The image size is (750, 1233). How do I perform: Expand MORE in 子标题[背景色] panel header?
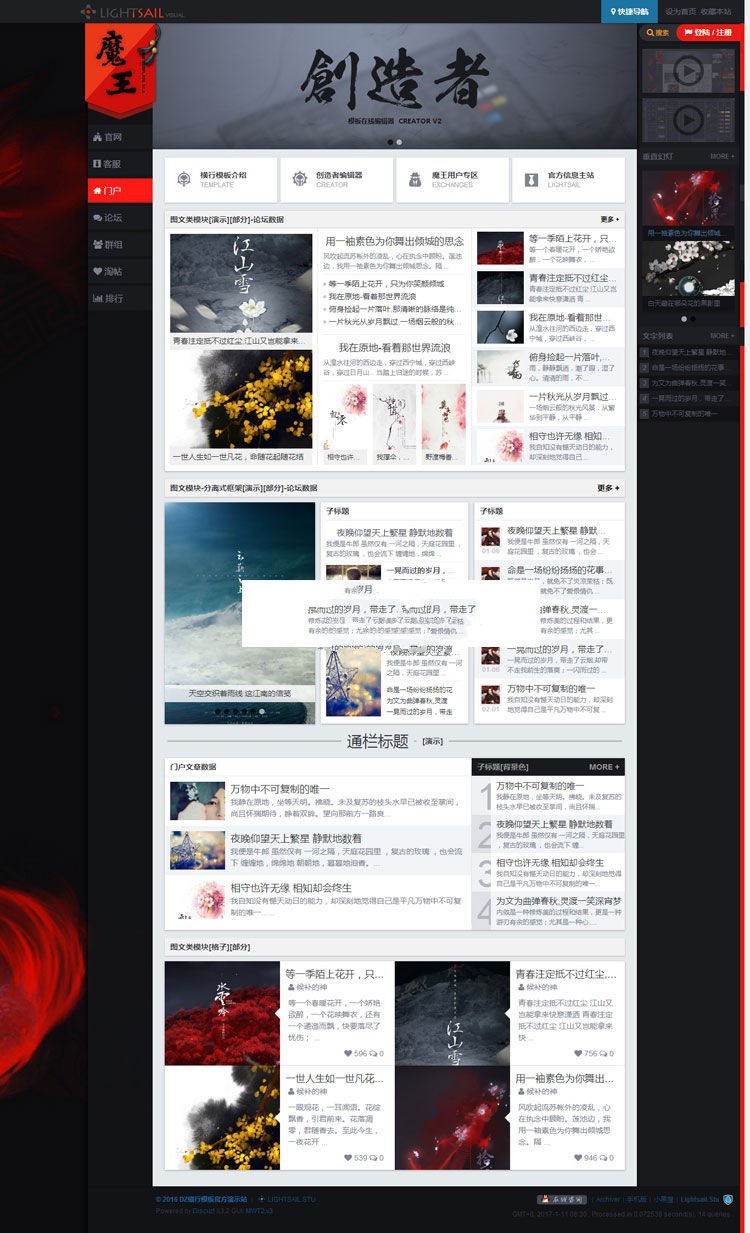tap(604, 767)
